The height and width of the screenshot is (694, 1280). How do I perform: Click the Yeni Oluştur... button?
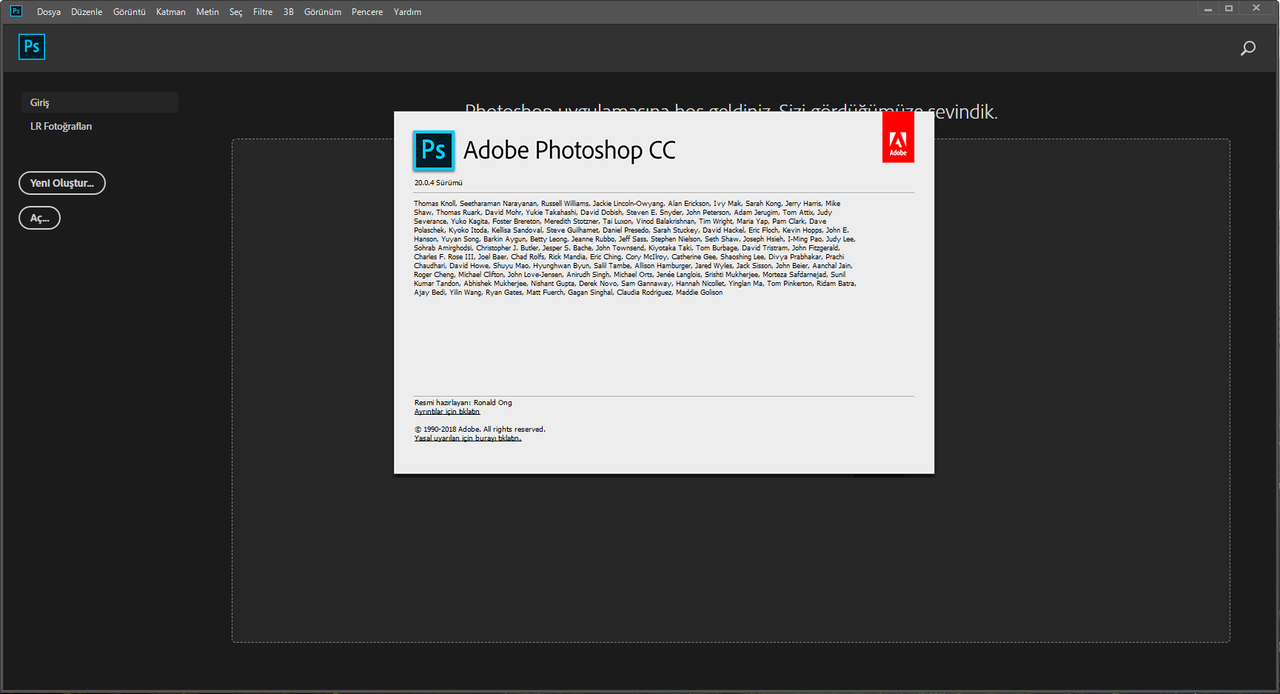point(62,183)
